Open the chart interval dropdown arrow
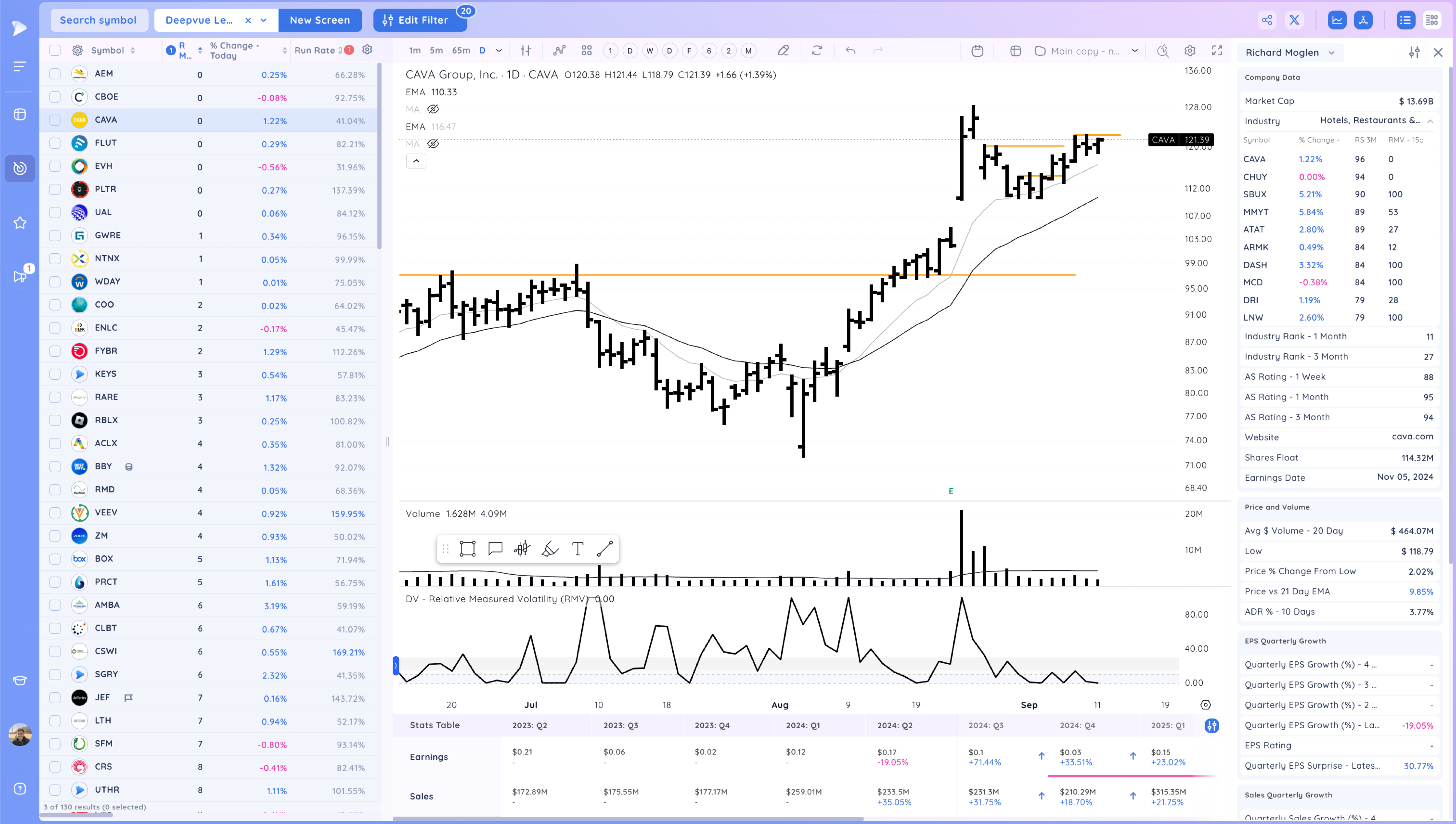This screenshot has height=824, width=1456. 499,51
